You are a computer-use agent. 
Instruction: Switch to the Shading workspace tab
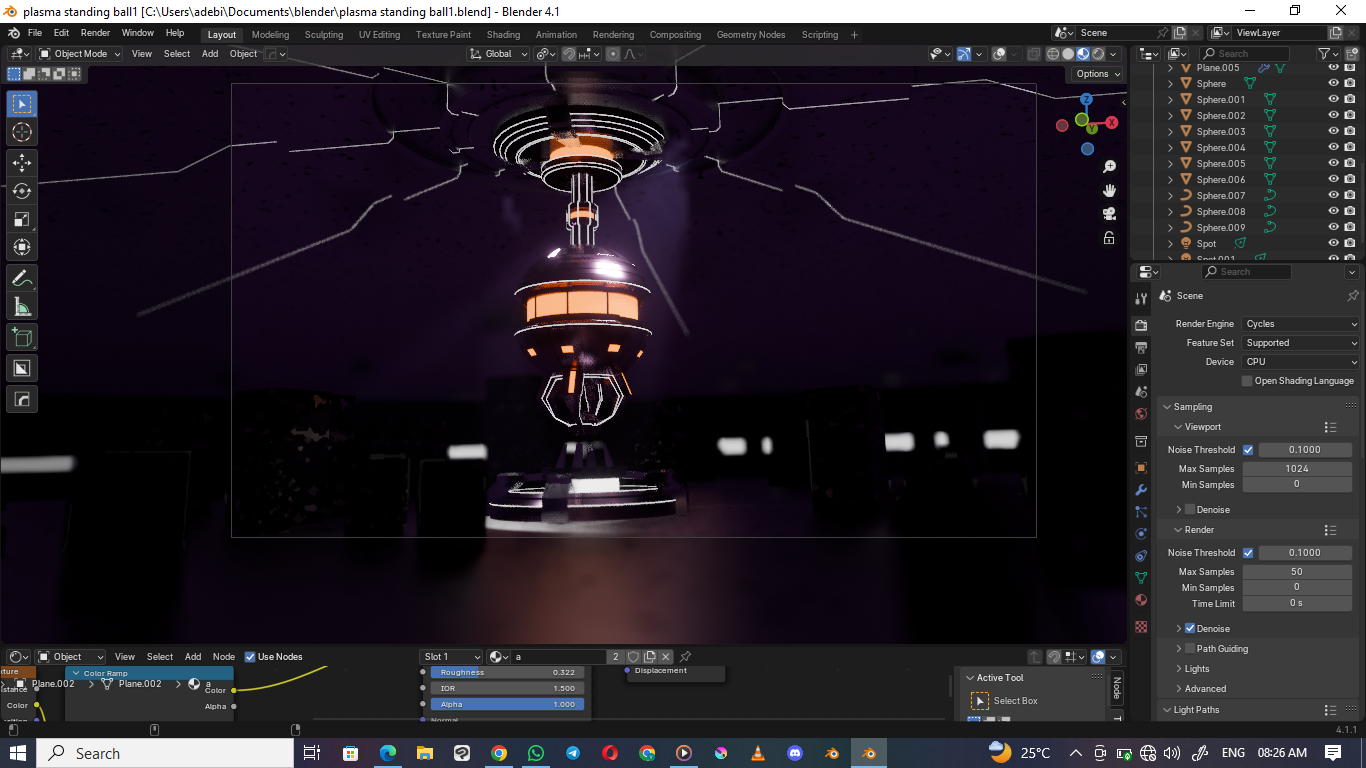[503, 35]
